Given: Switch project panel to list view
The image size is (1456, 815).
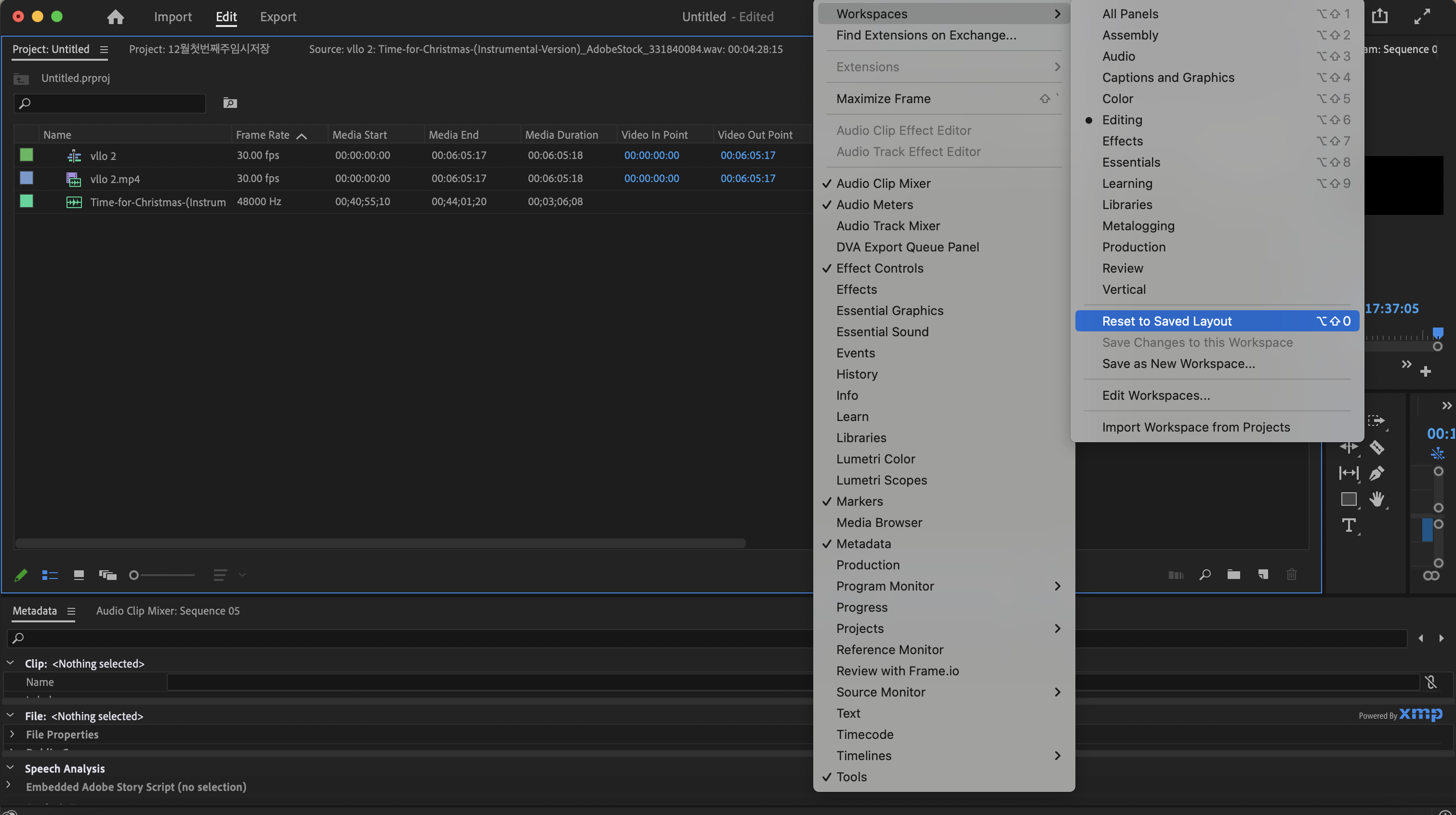Looking at the screenshot, I should (x=50, y=575).
